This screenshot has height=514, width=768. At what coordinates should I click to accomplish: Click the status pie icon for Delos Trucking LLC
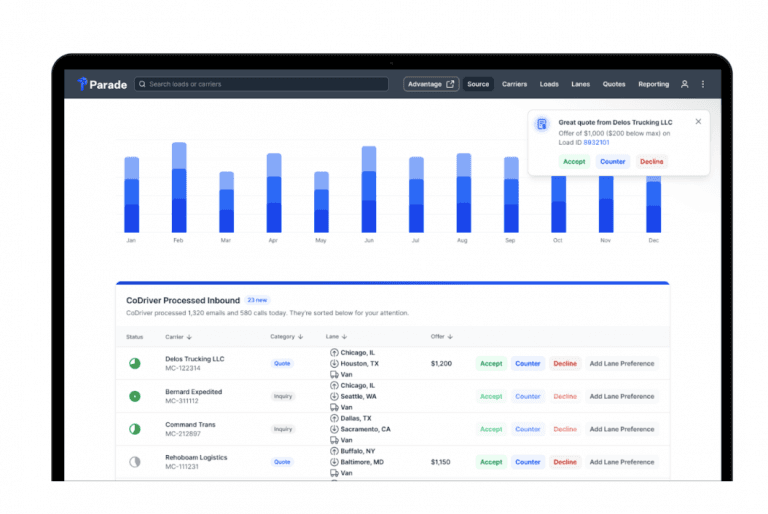point(135,363)
